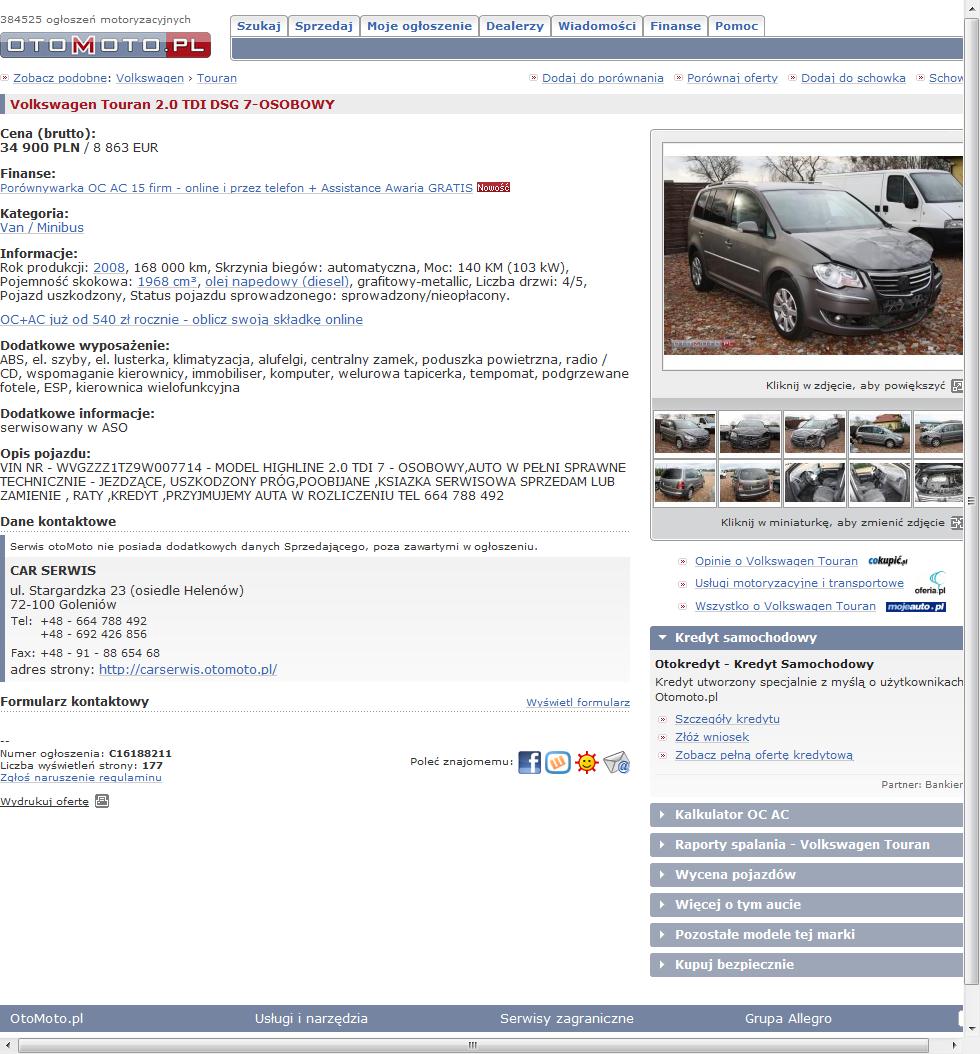
Task: Open the Sprzedaj tab
Action: point(324,26)
